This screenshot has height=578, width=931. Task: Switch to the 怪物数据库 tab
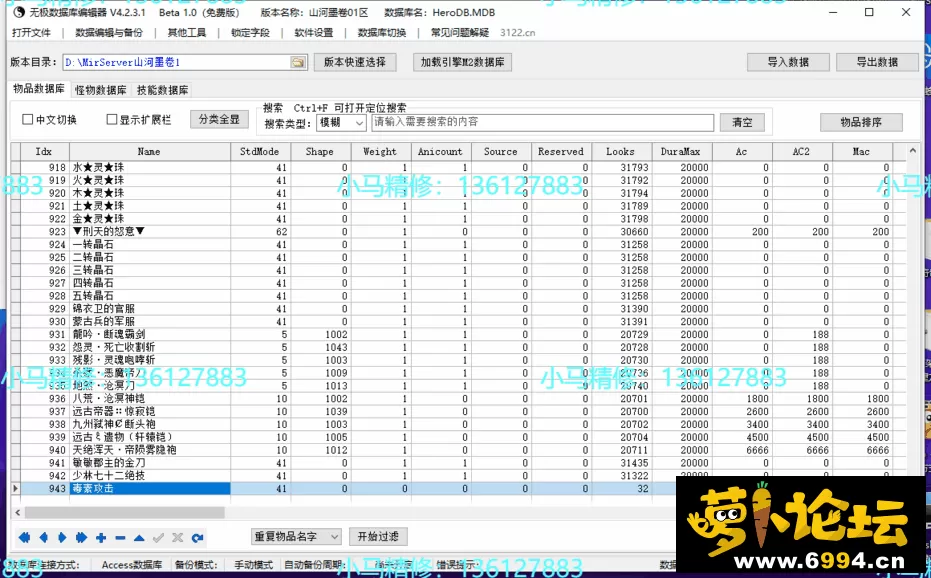click(101, 90)
